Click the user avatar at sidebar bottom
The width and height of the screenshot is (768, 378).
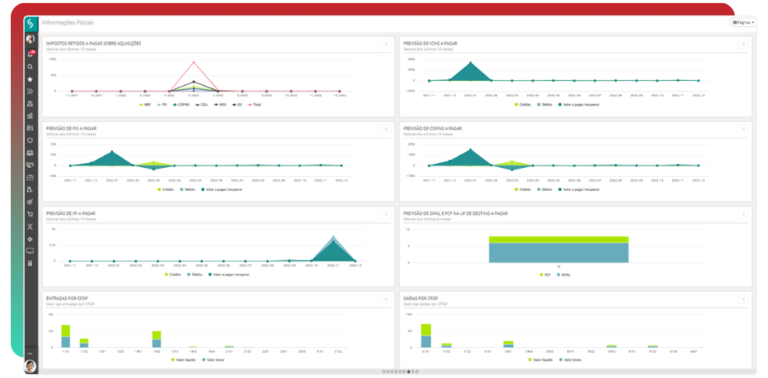point(30,366)
